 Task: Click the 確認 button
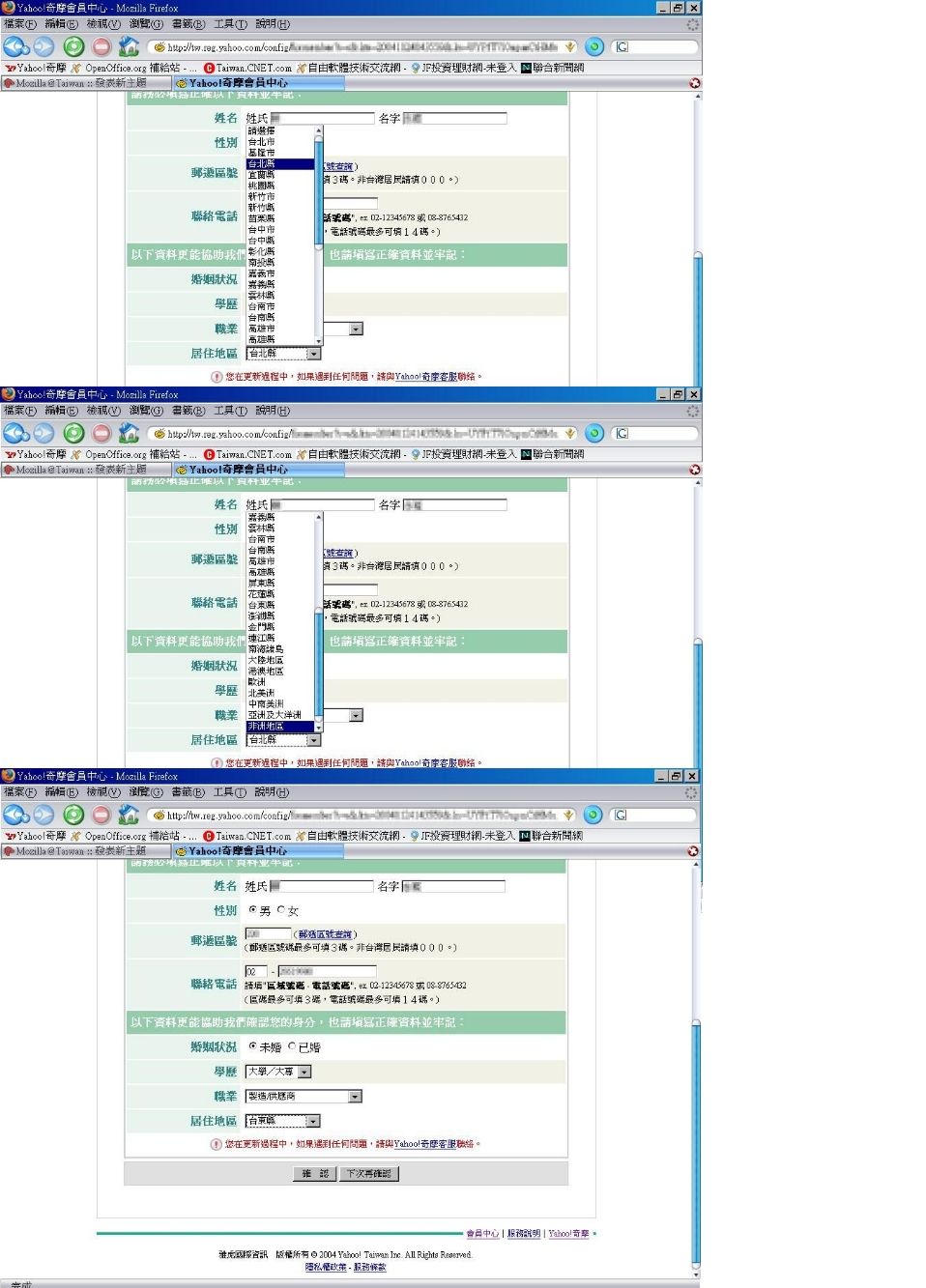click(315, 1174)
